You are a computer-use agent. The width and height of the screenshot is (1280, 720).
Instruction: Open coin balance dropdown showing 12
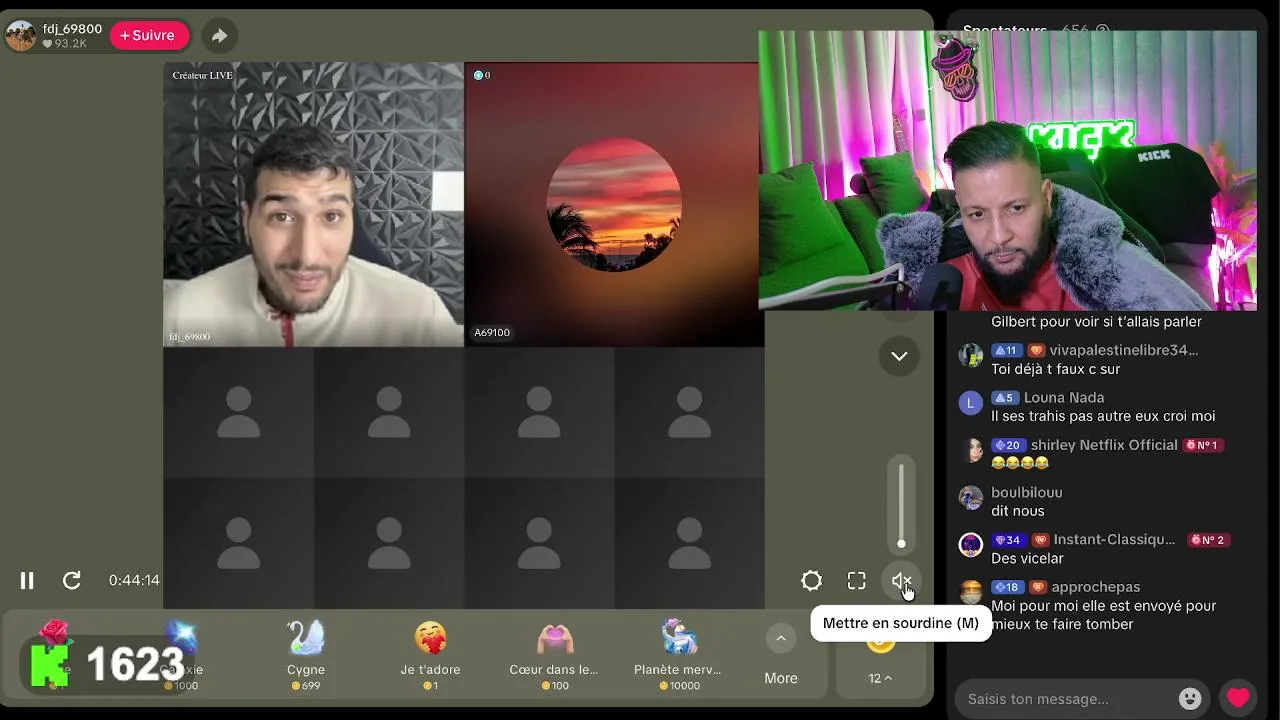pos(880,678)
